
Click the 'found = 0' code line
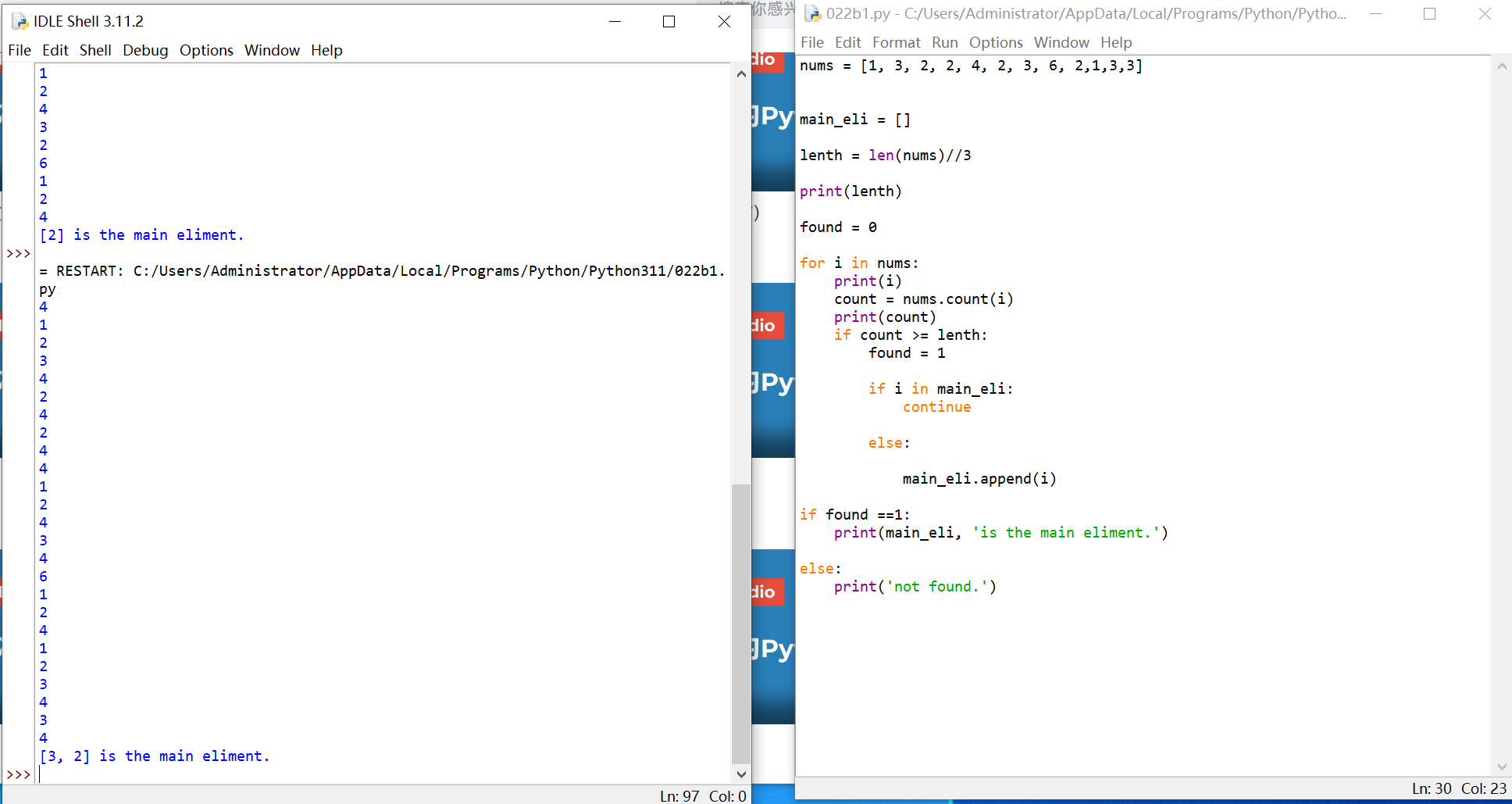(x=838, y=227)
